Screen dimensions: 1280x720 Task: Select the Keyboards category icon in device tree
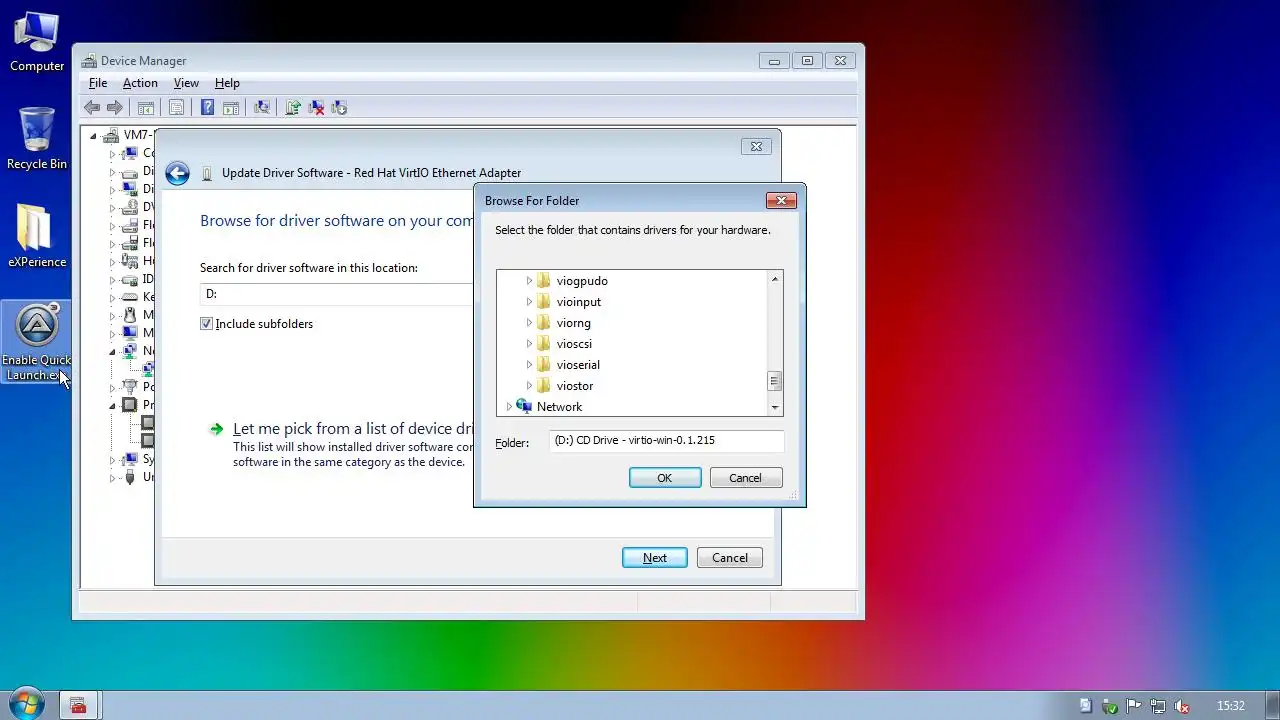click(129, 297)
